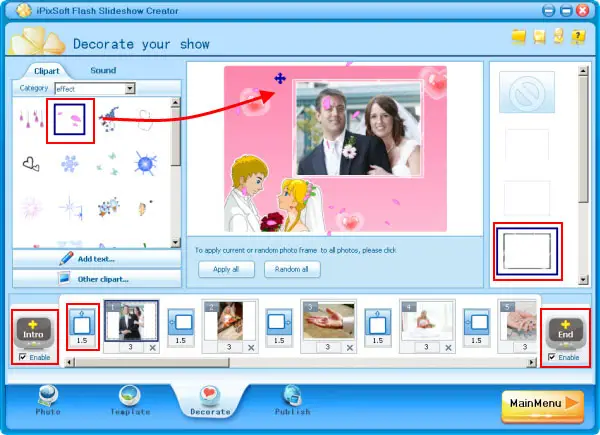Click slide 2 duration field showing 3

pyautogui.click(x=229, y=347)
